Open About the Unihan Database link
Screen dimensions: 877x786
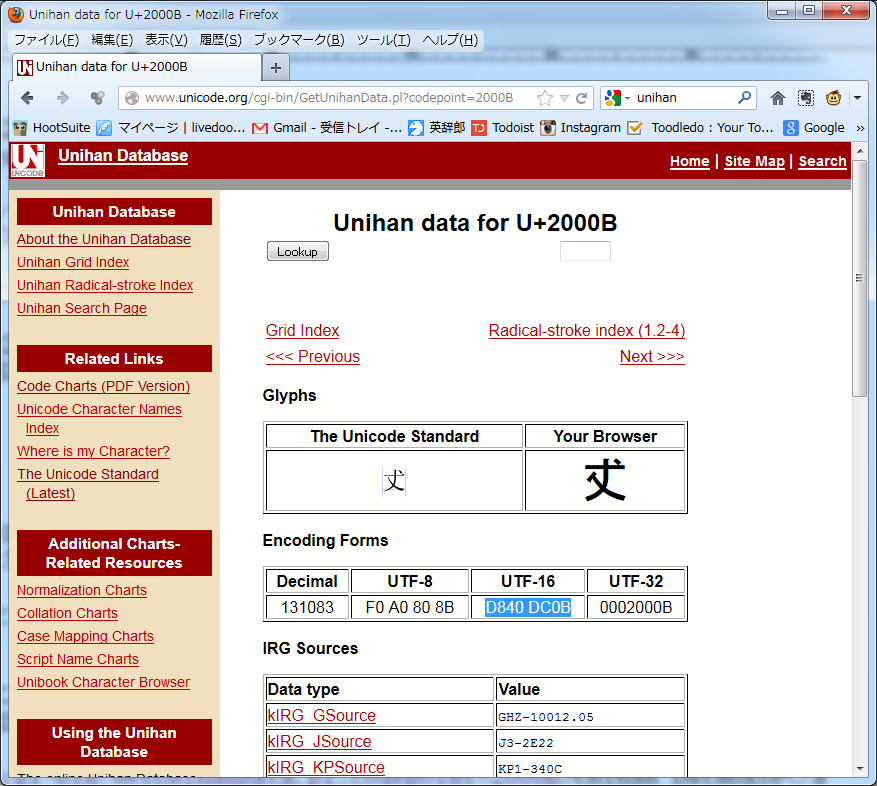(103, 239)
